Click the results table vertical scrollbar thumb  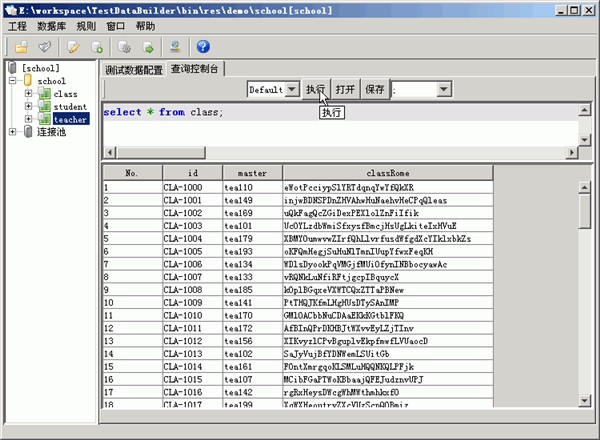(x=584, y=211)
